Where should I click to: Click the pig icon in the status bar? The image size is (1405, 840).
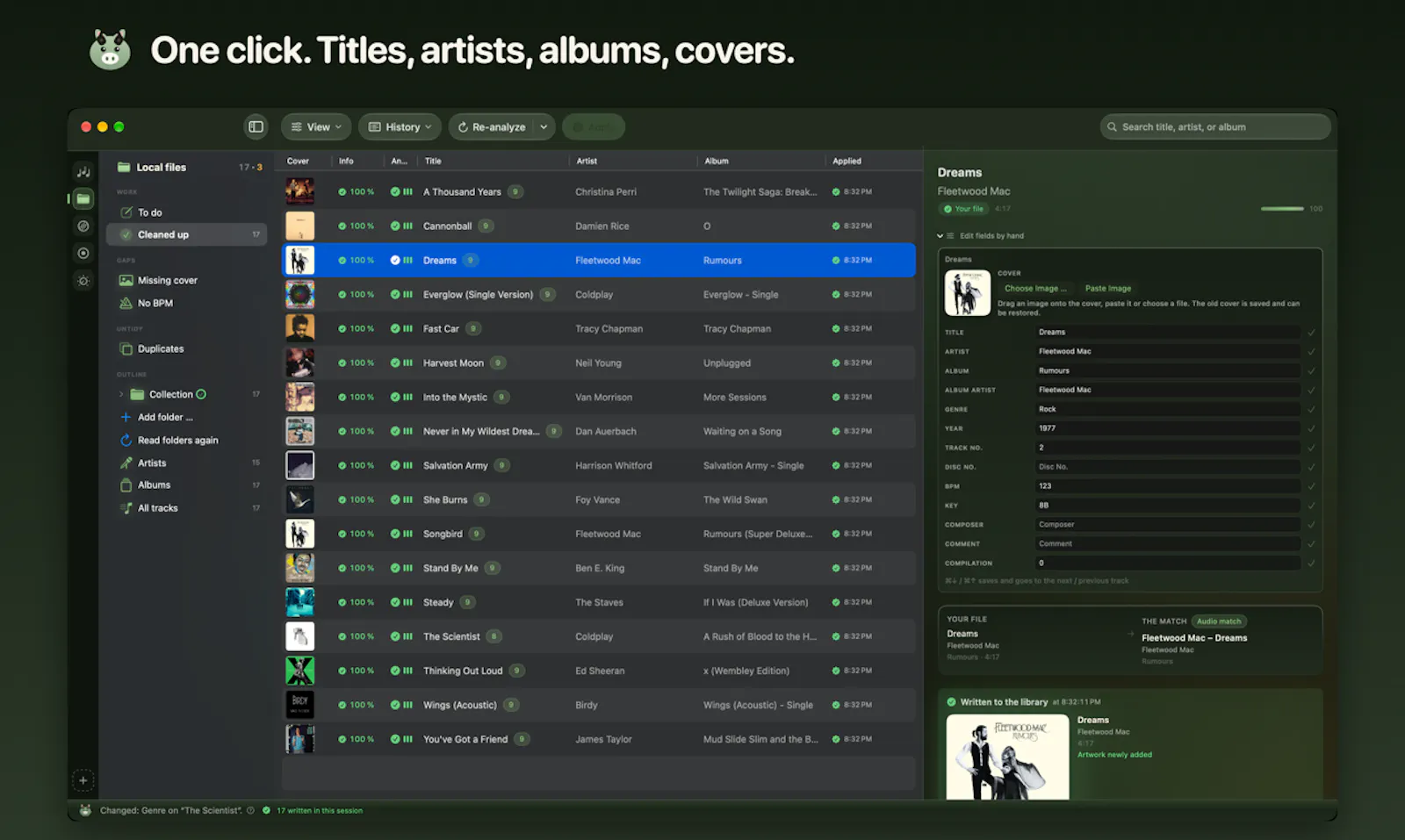coord(85,810)
